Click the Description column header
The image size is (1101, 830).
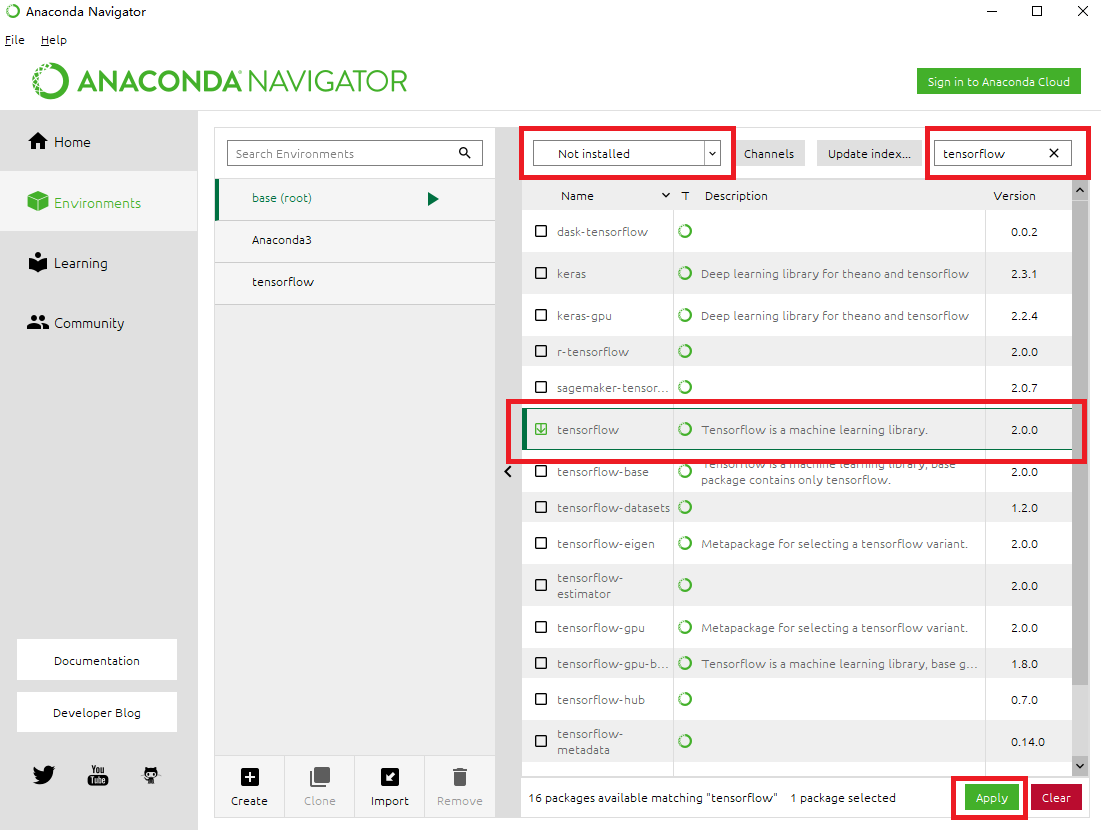[x=736, y=196]
